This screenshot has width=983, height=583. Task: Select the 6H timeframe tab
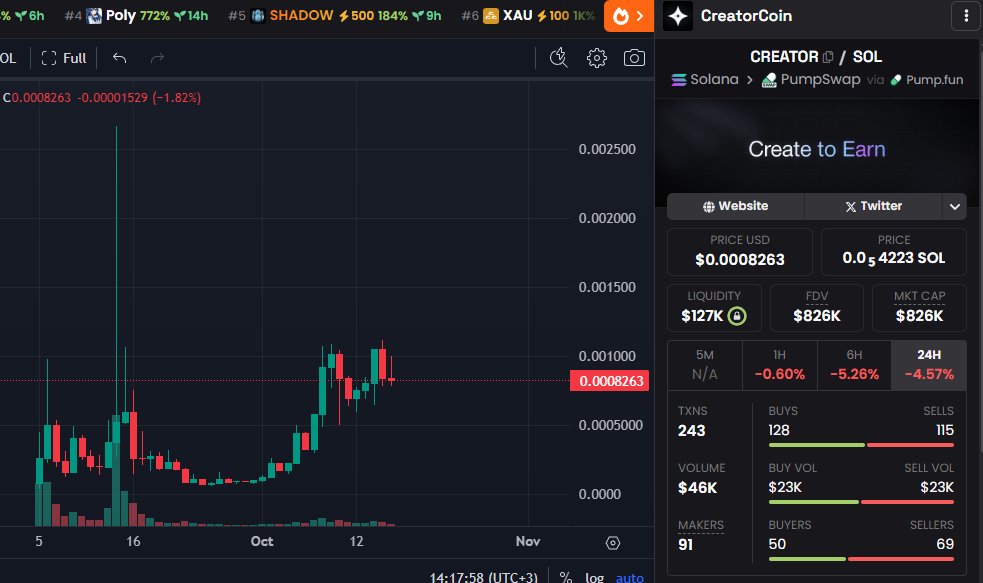854,365
